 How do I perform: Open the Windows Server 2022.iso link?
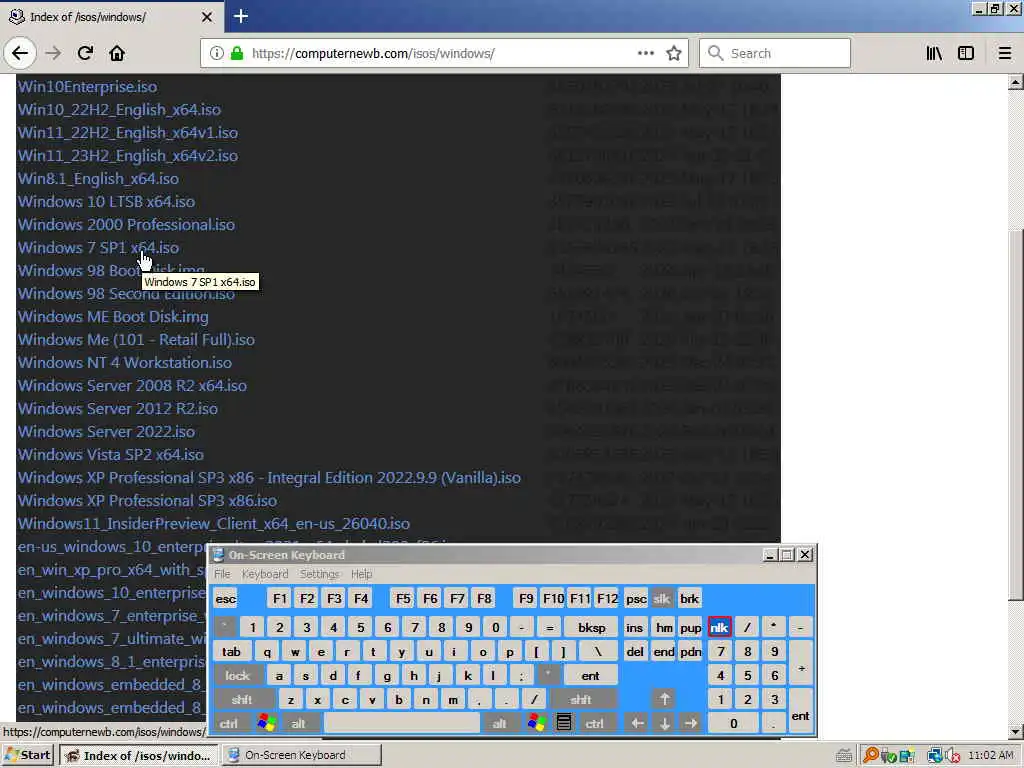coord(106,432)
